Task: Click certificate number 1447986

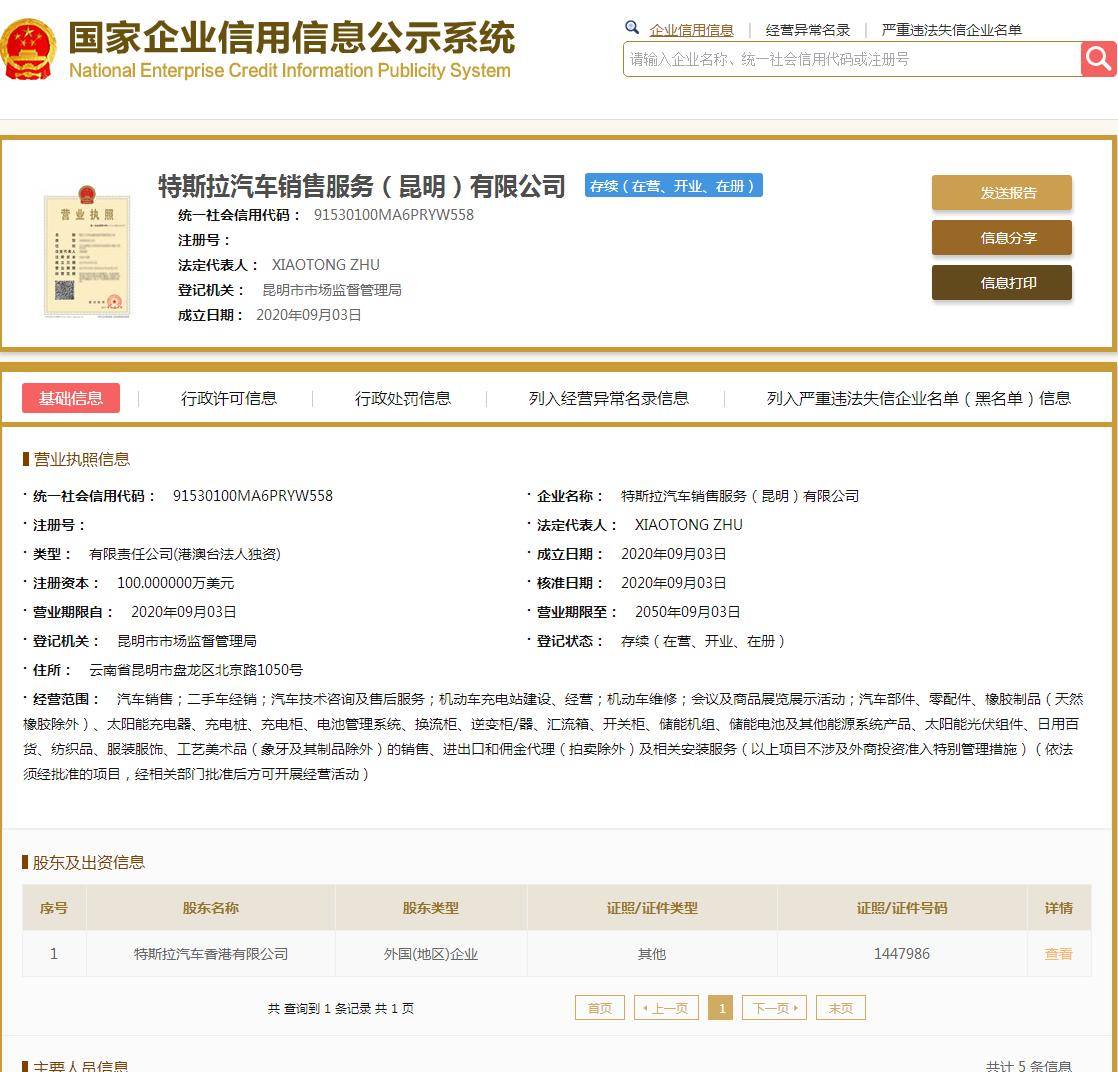Action: click(x=901, y=954)
